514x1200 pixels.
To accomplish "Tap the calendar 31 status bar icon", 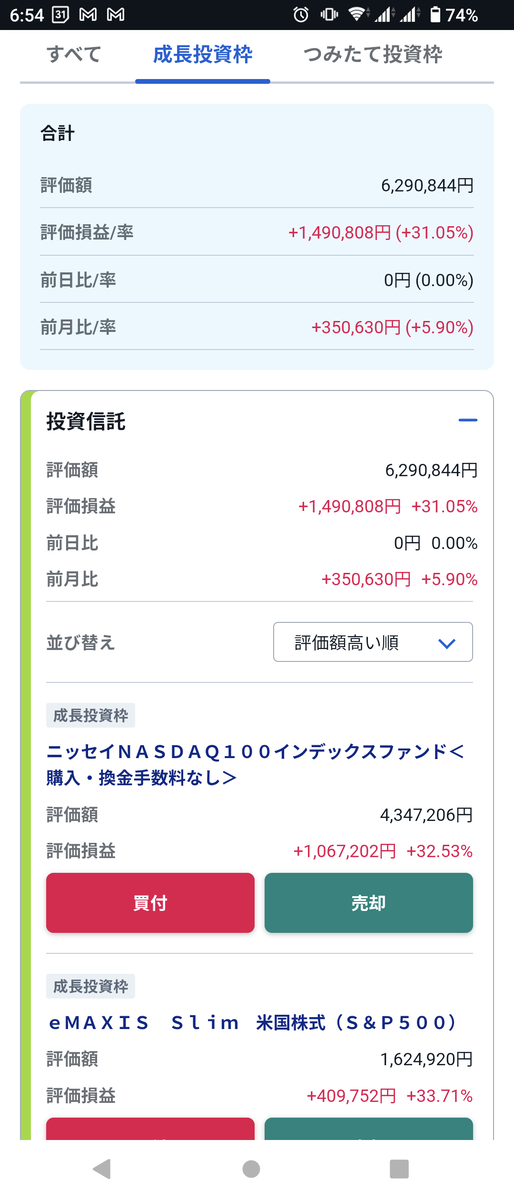I will pyautogui.click(x=60, y=15).
